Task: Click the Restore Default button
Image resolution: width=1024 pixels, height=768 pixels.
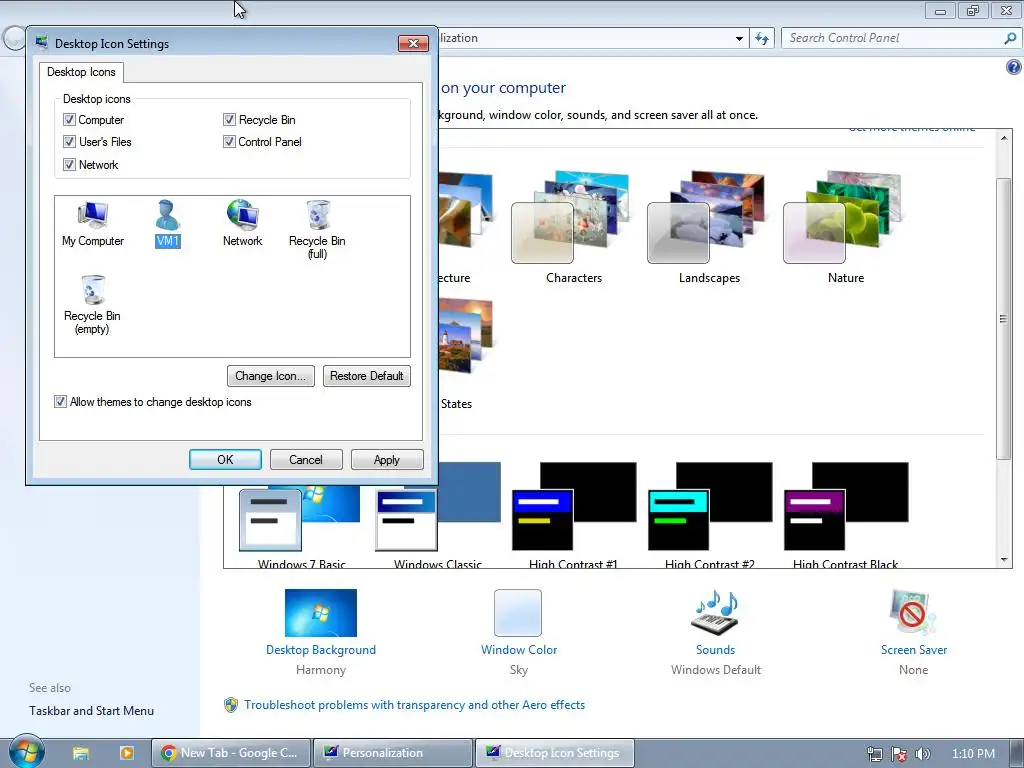Action: coord(366,376)
